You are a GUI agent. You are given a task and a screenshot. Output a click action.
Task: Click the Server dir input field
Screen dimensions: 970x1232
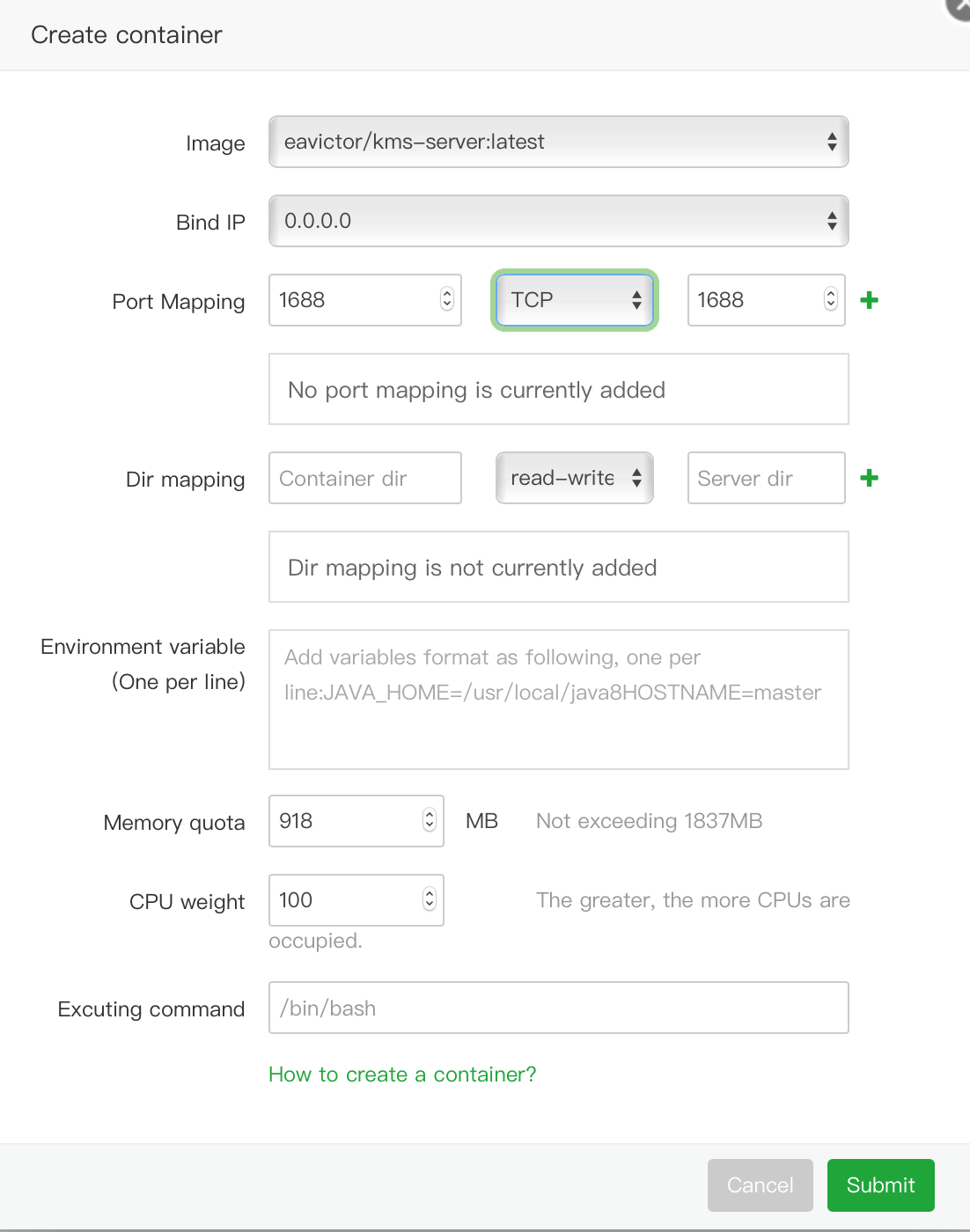(x=765, y=478)
